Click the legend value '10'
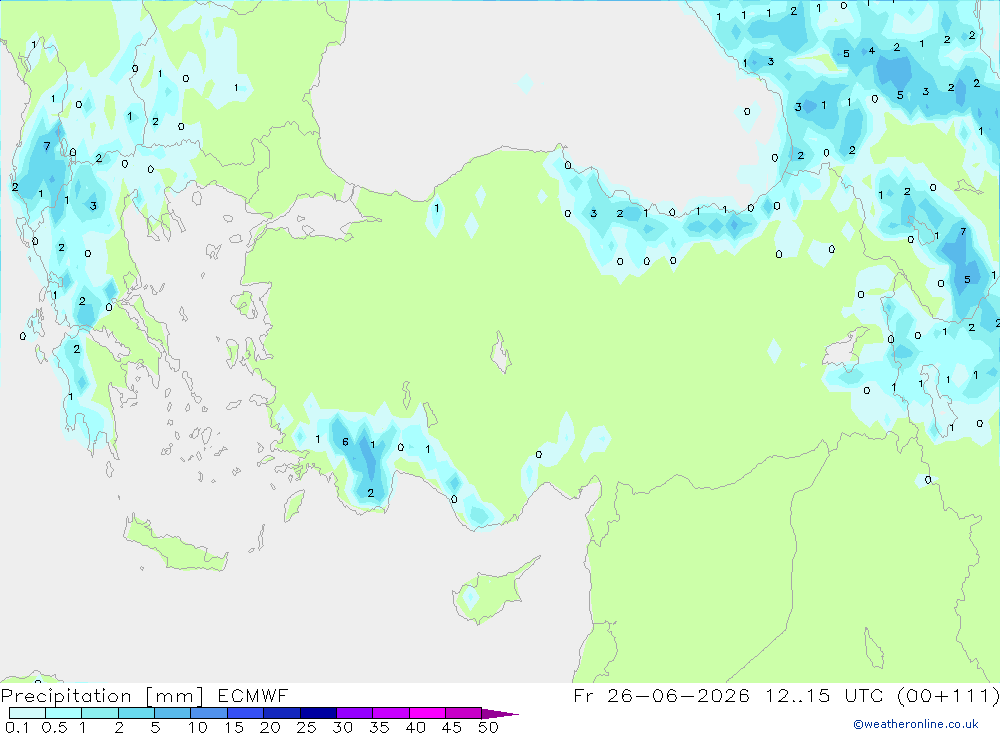The image size is (1000, 733). [197, 727]
